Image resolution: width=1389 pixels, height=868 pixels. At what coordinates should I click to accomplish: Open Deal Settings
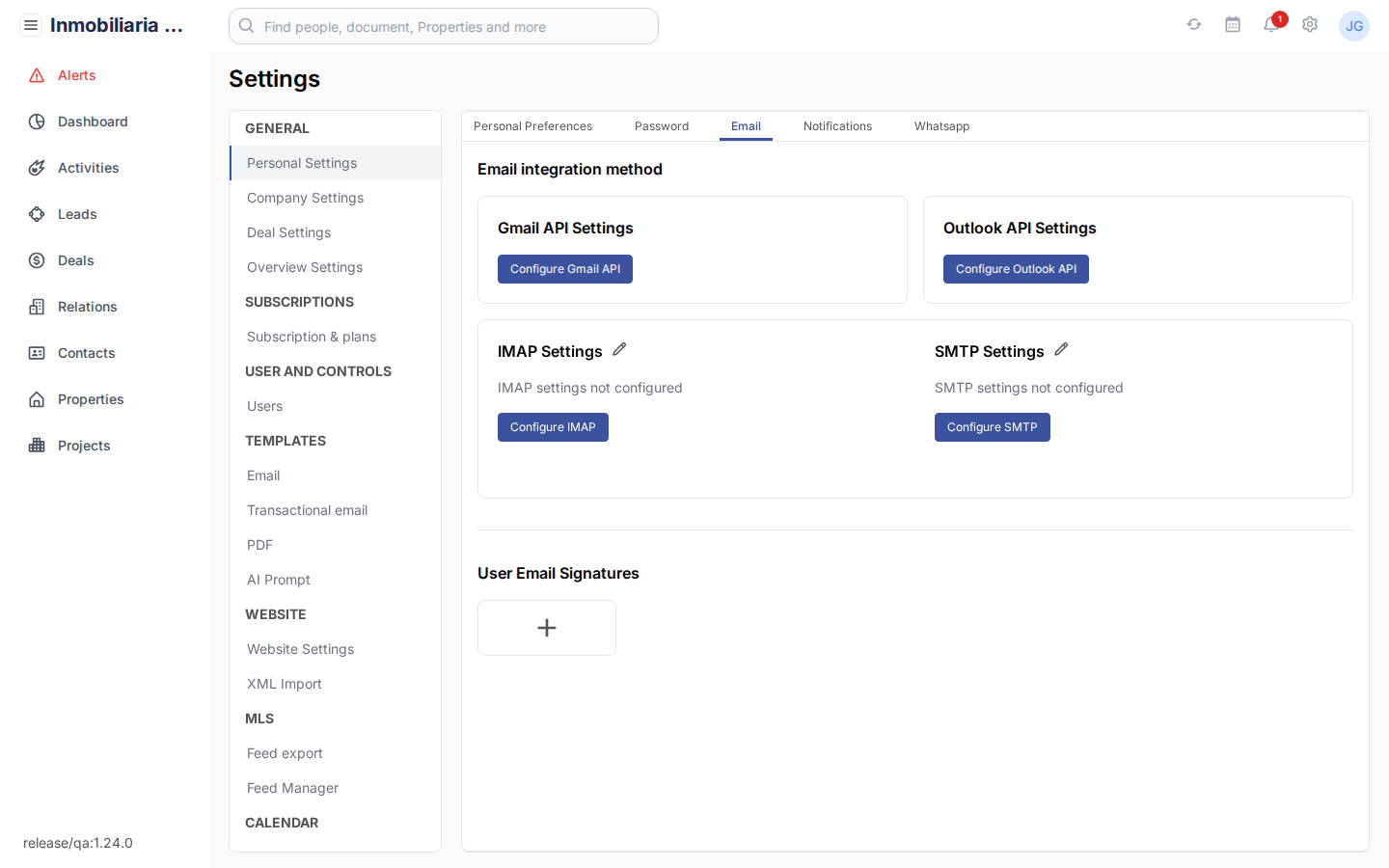tap(336, 232)
